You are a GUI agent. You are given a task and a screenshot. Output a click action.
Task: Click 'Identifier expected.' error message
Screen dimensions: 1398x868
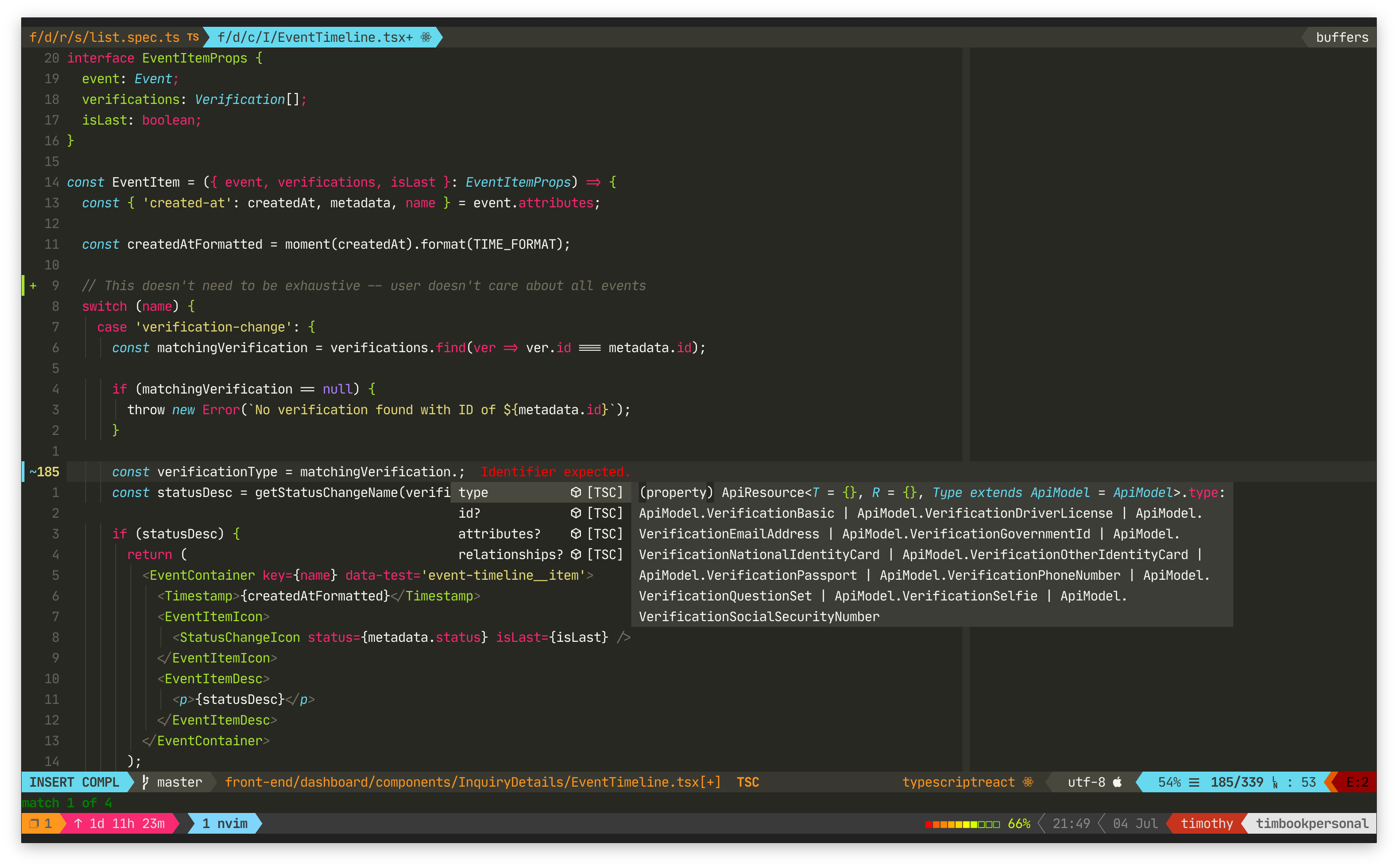point(555,472)
